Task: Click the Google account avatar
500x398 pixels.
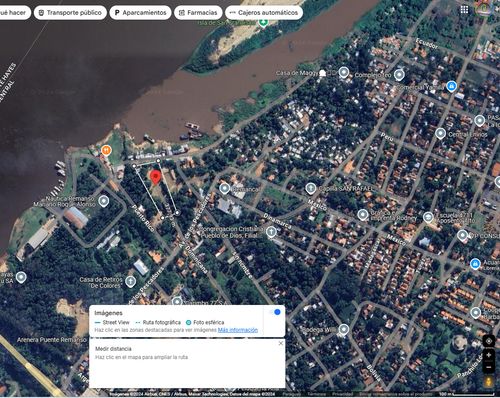Action: tap(485, 9)
